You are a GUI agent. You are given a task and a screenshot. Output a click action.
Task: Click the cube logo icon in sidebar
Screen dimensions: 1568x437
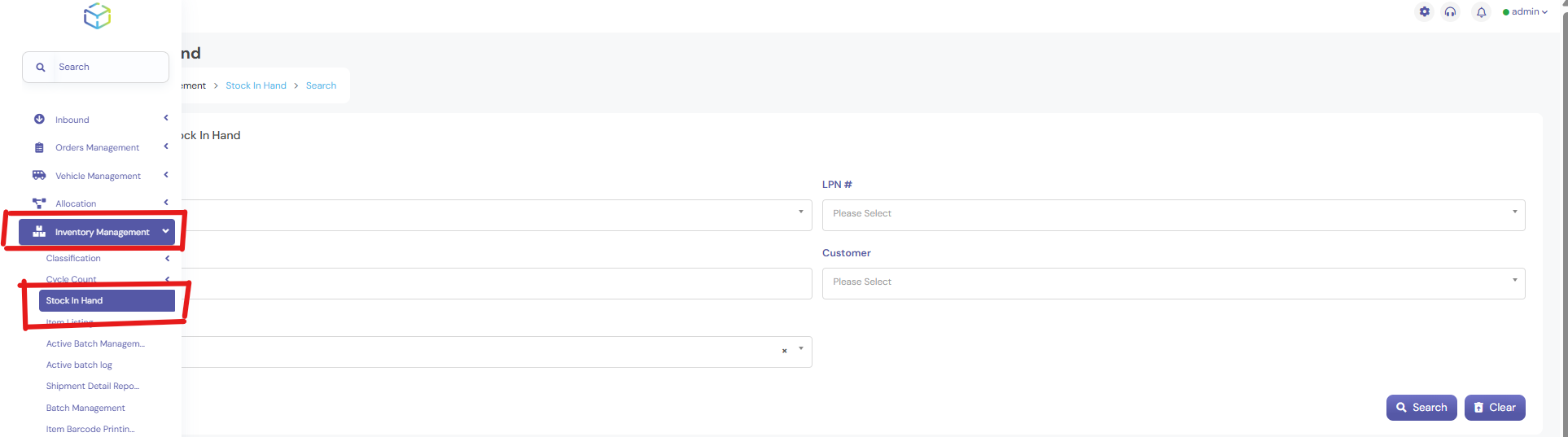coord(97,15)
